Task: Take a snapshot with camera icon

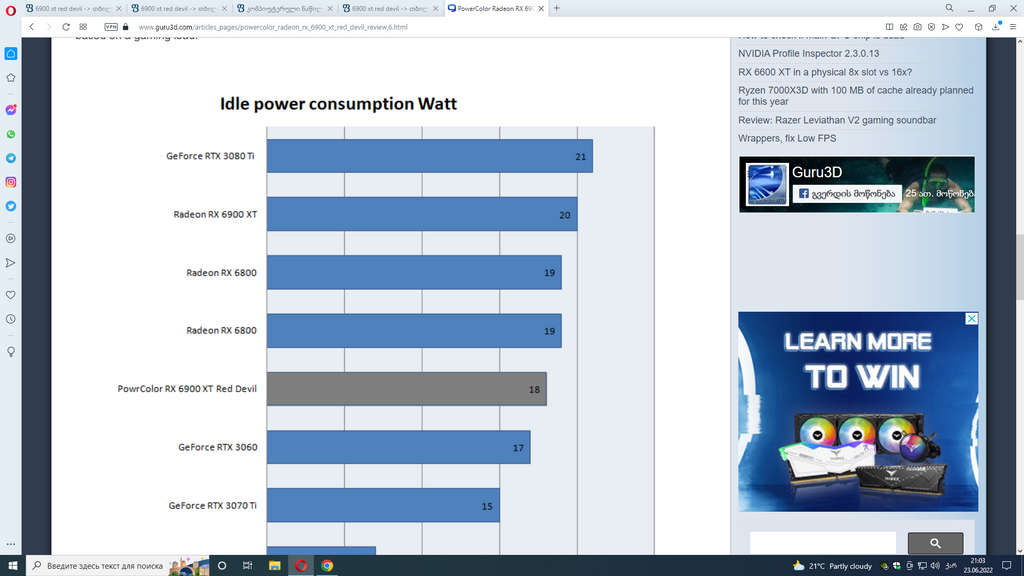Action: pyautogui.click(x=918, y=27)
